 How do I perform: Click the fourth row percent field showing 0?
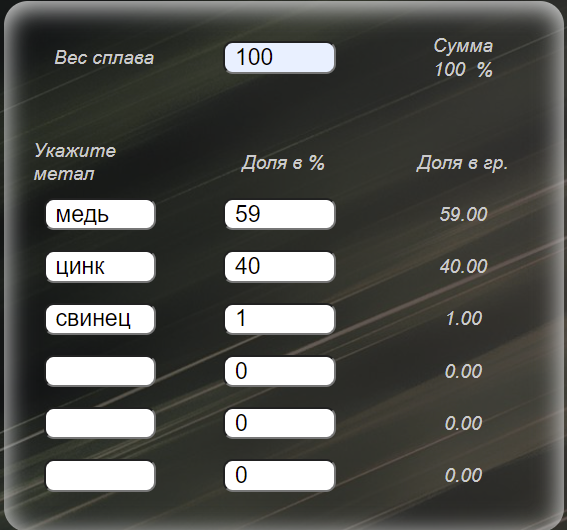tap(280, 371)
